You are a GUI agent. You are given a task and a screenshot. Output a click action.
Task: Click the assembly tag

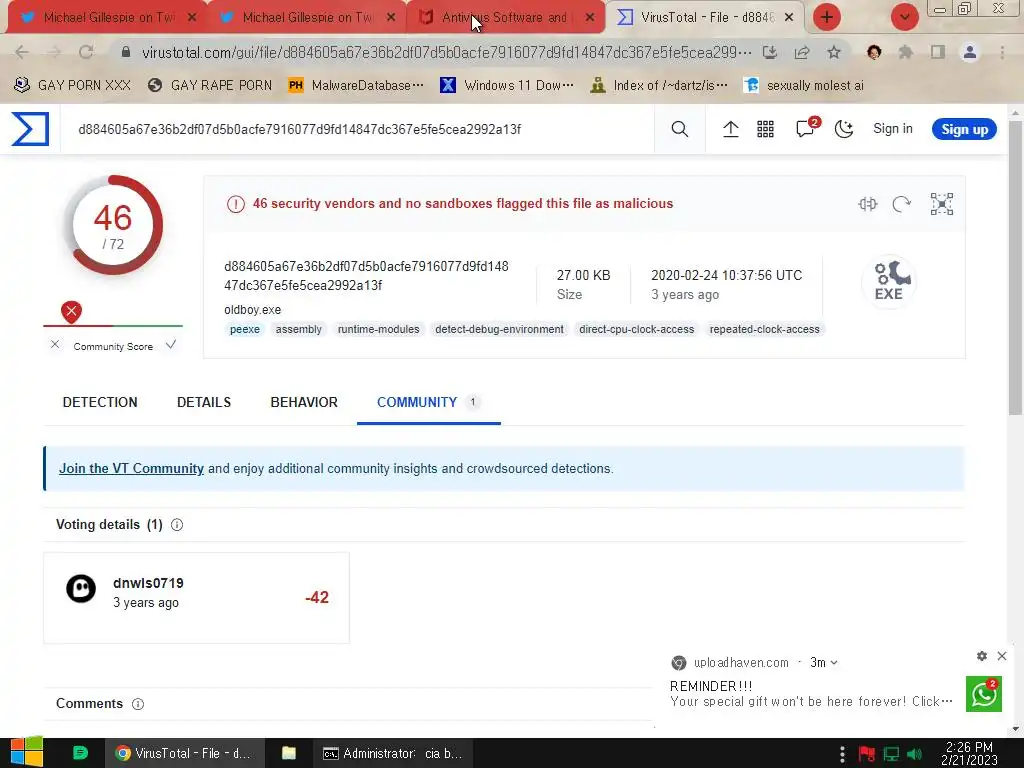298,329
